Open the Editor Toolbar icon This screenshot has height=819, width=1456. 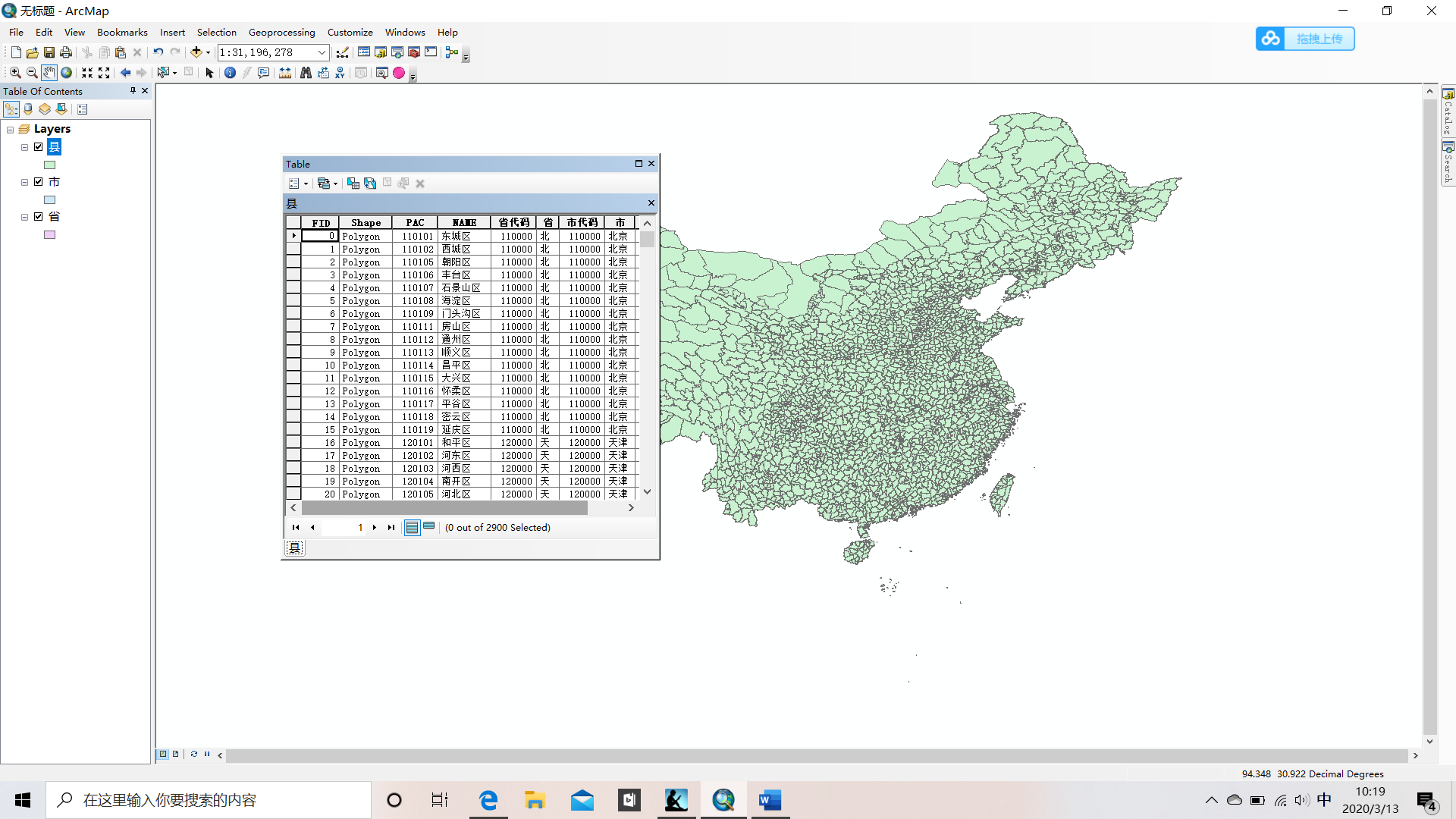(x=343, y=52)
